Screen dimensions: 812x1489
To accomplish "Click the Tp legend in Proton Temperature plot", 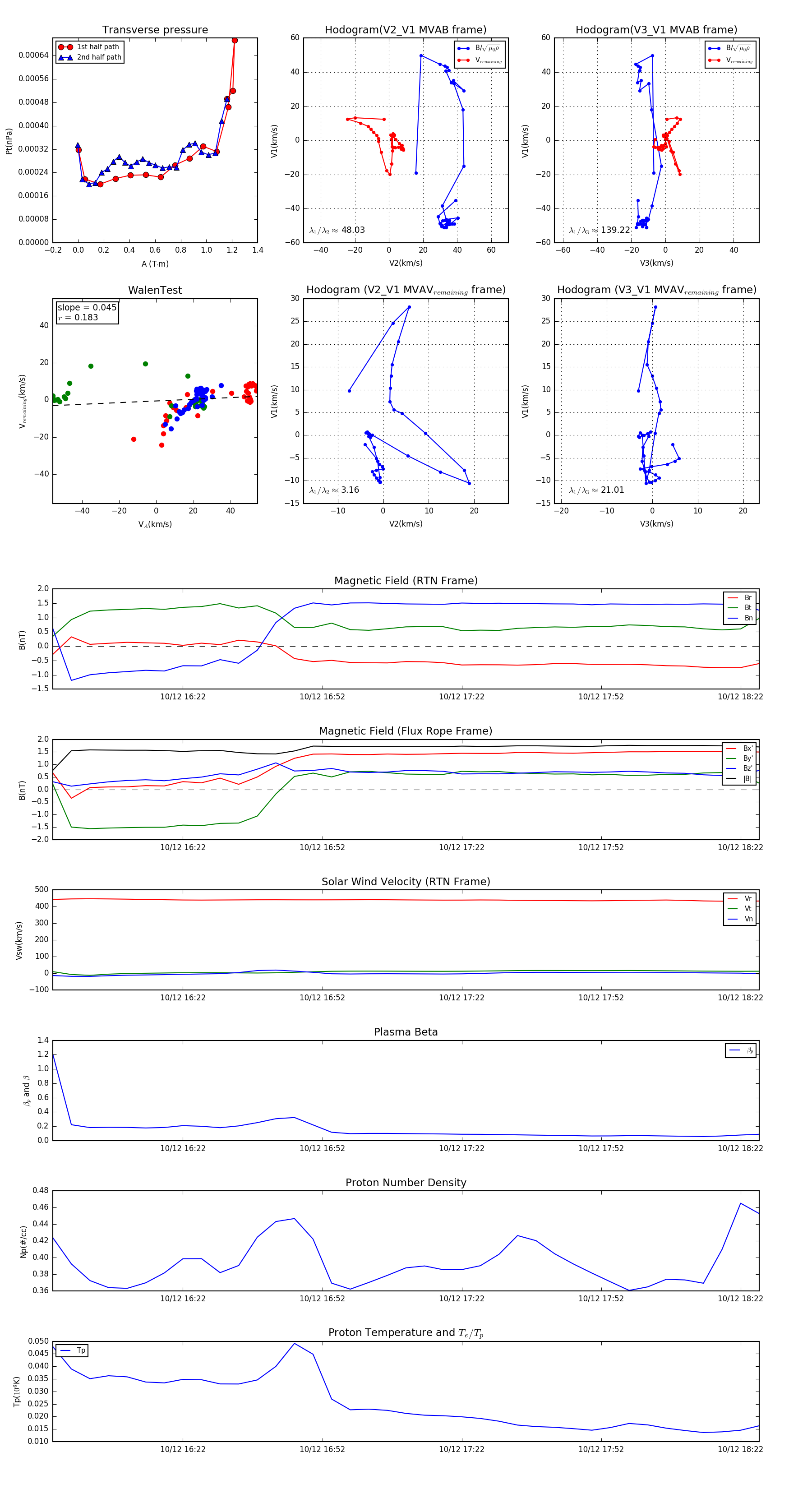I will click(x=72, y=1350).
